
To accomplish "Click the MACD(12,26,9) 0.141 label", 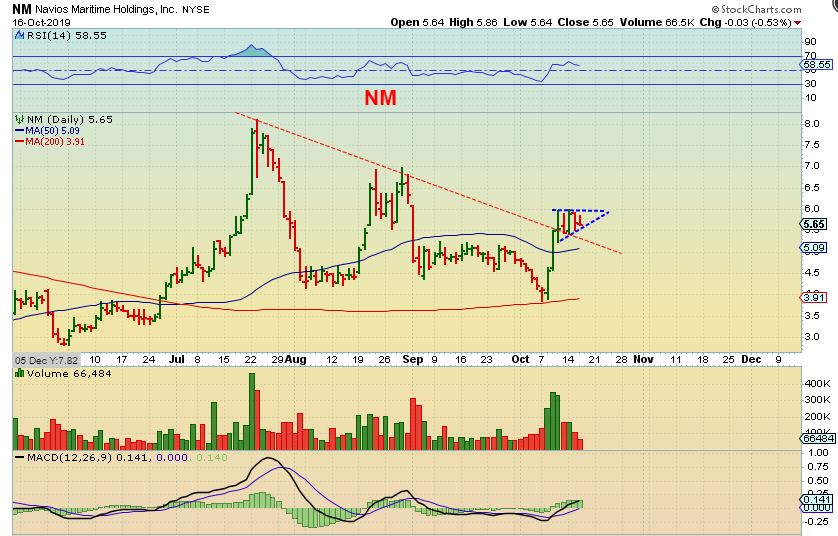I will coord(89,457).
